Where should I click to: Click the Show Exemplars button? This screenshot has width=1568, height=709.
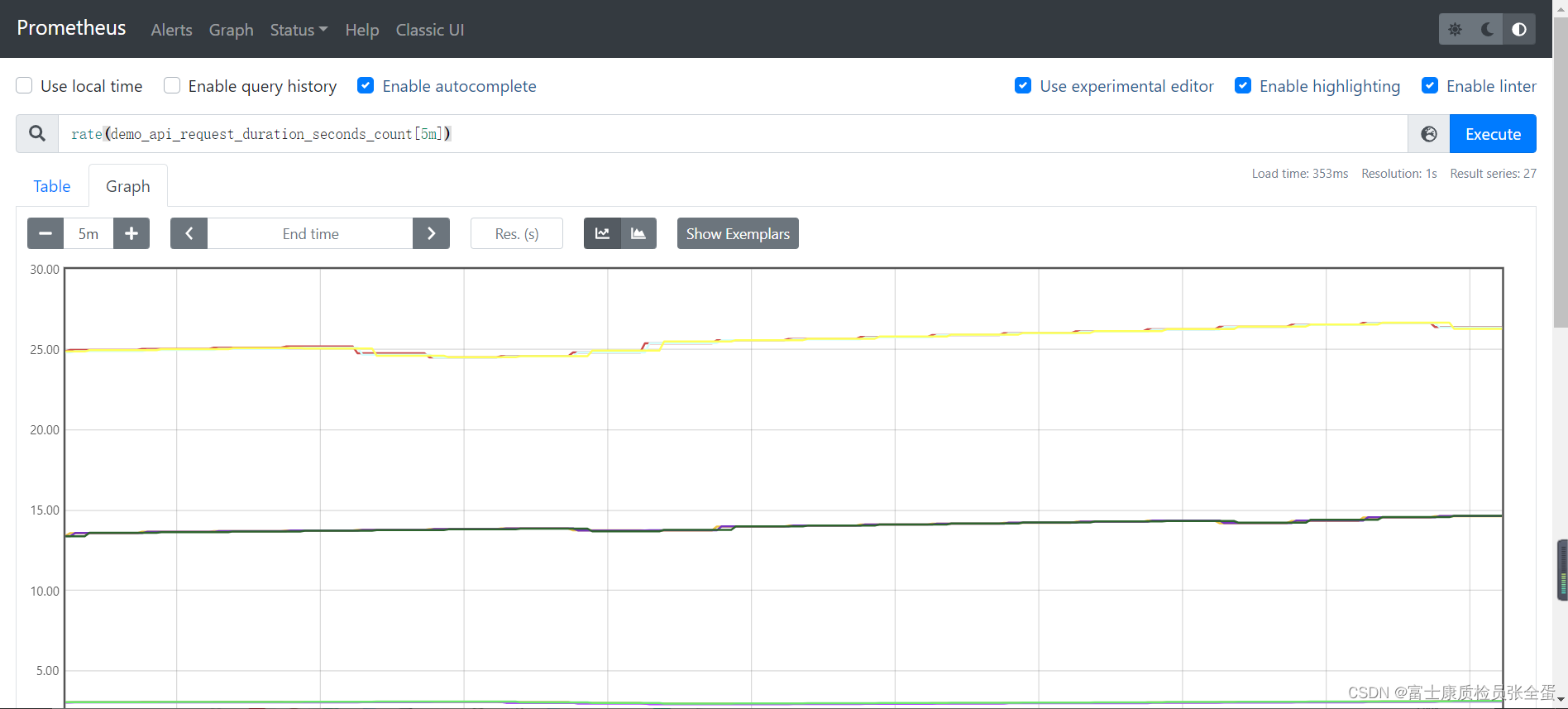[738, 233]
